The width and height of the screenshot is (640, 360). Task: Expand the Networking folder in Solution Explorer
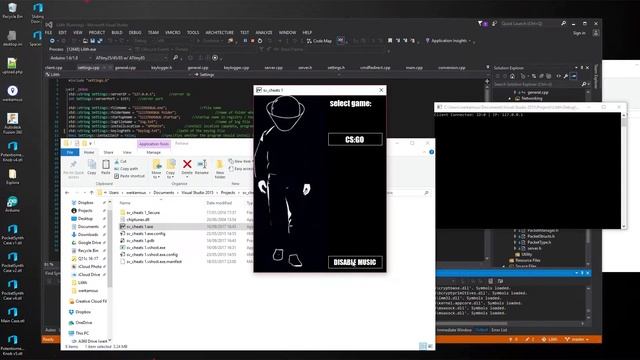tap(509, 98)
